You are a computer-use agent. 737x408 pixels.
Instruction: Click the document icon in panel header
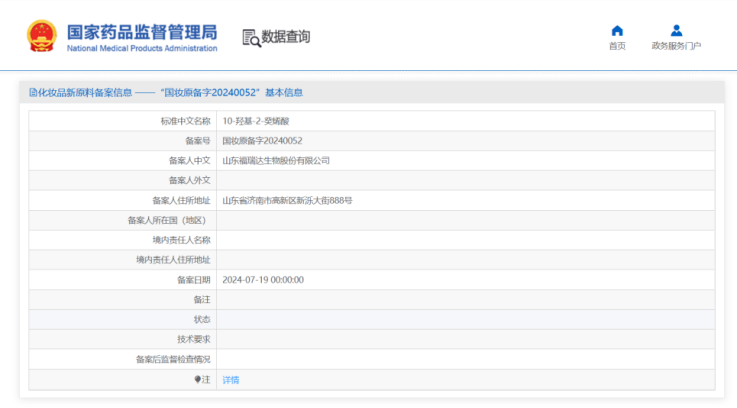pos(32,93)
